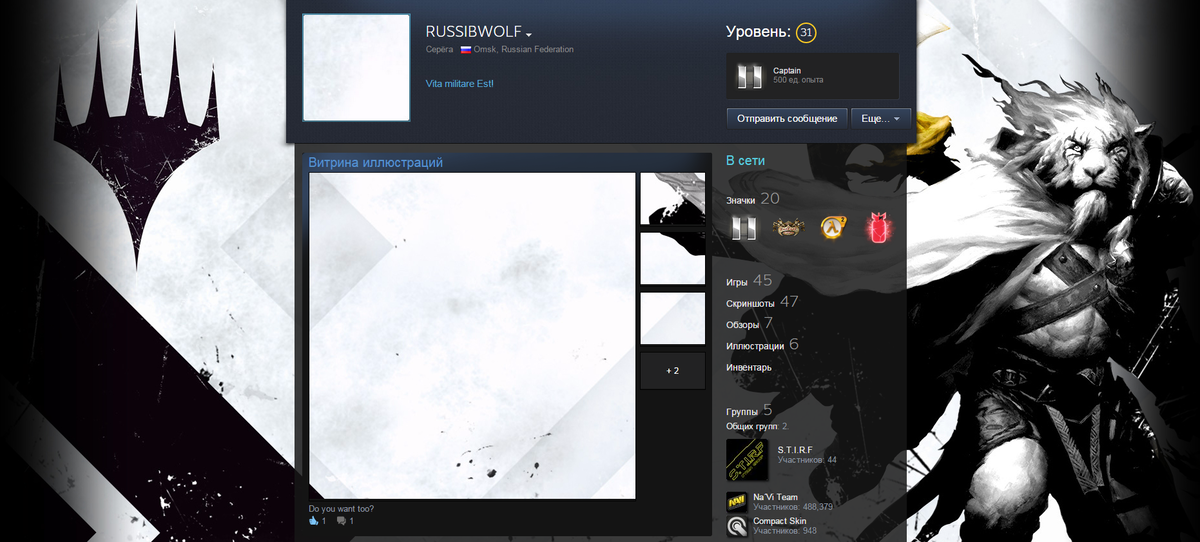
Task: Click the Russian flag icon
Action: point(466,49)
